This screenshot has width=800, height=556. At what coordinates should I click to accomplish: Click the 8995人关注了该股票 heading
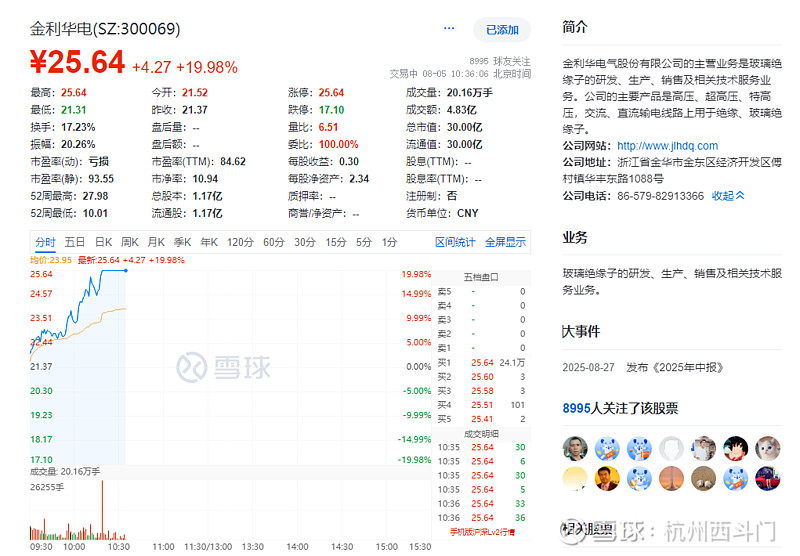pyautogui.click(x=620, y=408)
